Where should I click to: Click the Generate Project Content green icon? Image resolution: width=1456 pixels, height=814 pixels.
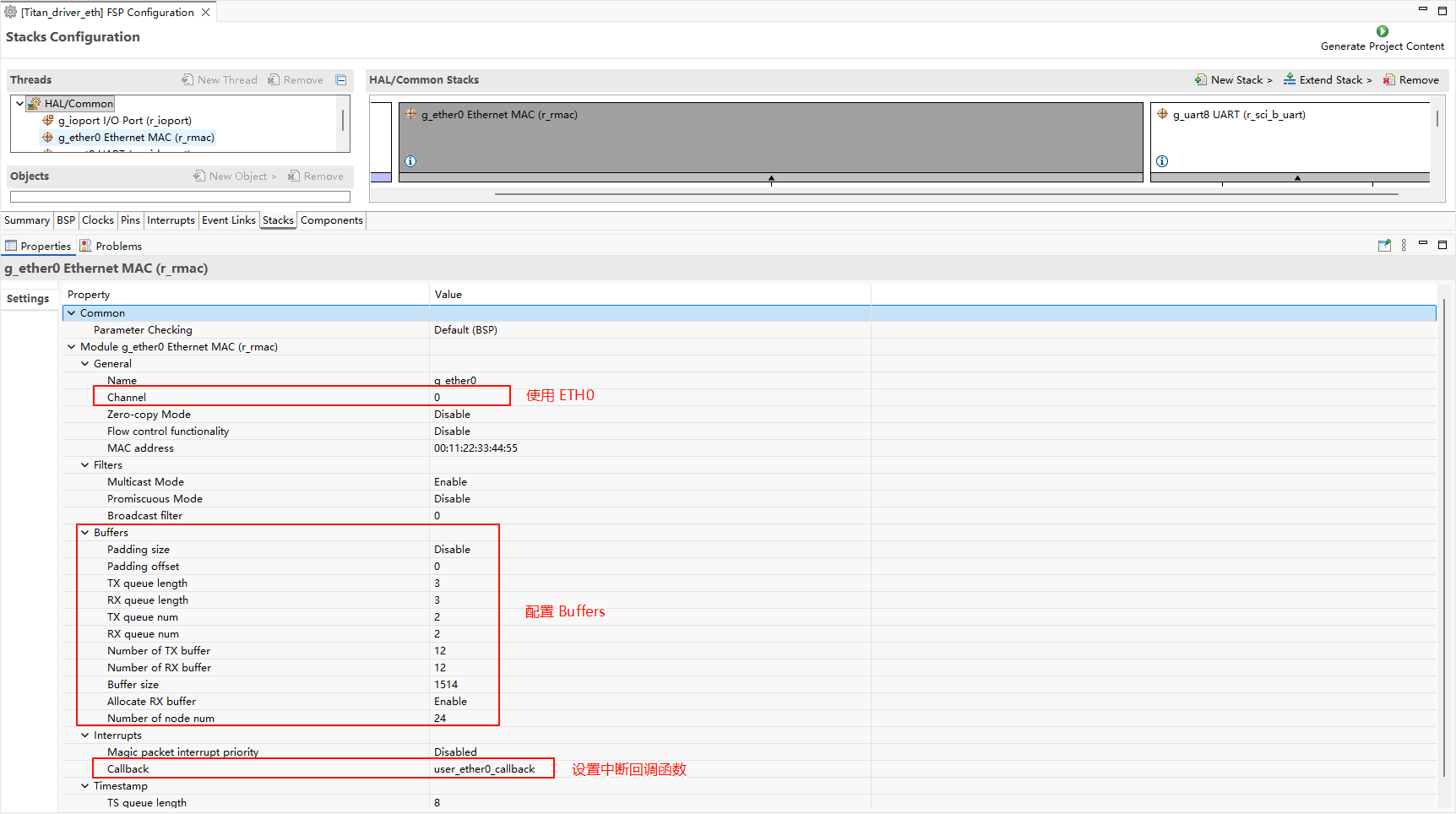(x=1383, y=31)
